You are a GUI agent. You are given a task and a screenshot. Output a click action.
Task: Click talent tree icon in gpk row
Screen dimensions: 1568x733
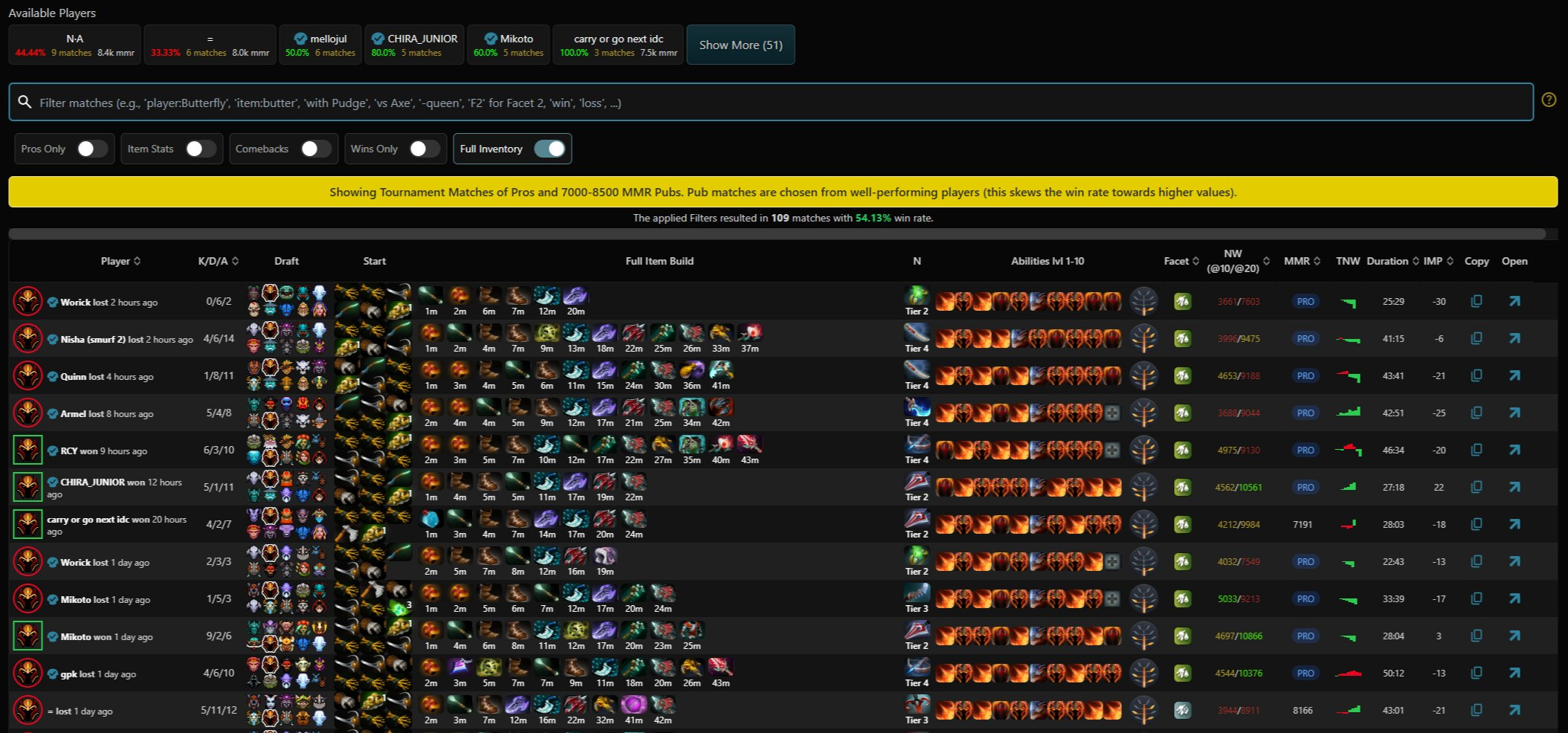1143,673
